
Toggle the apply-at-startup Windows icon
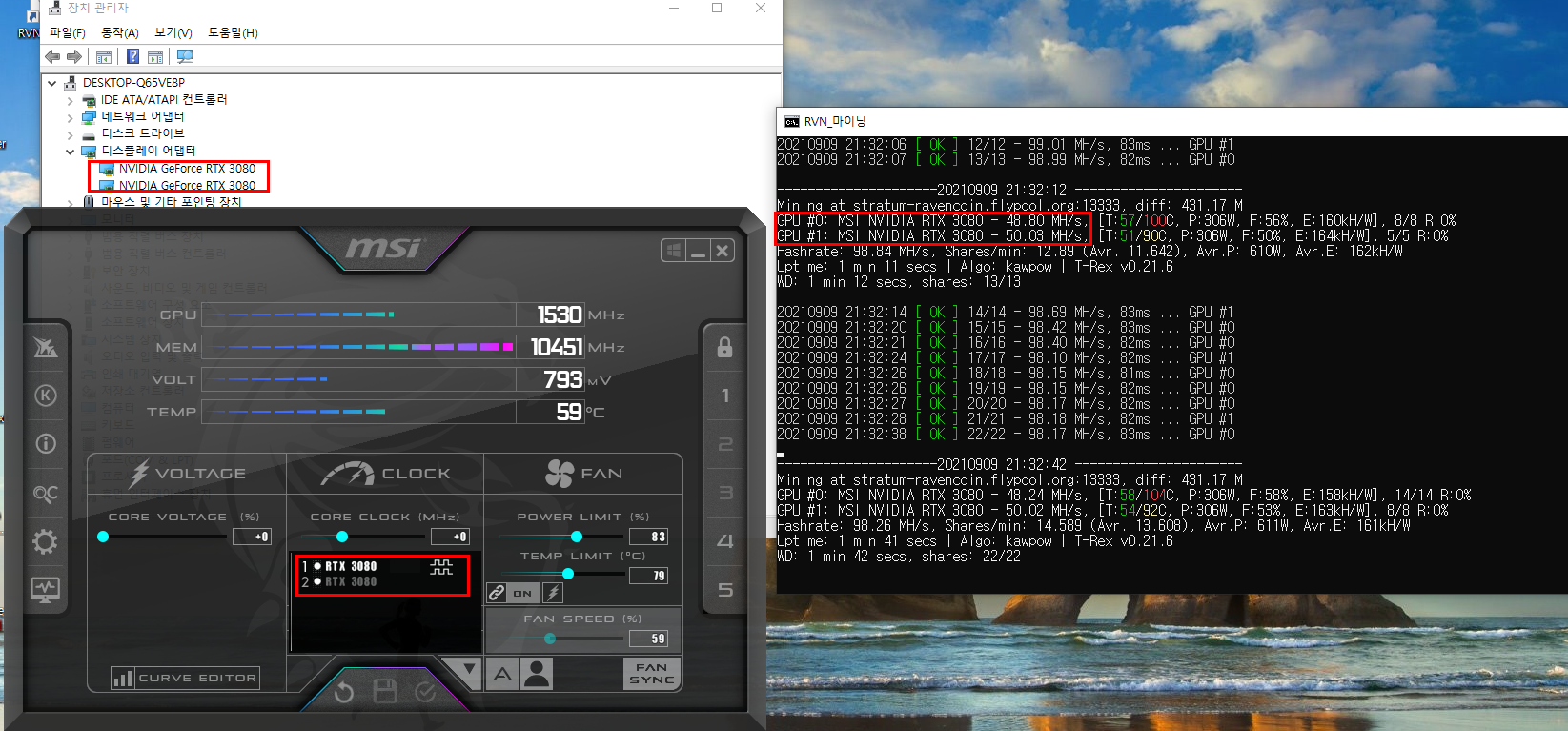673,251
